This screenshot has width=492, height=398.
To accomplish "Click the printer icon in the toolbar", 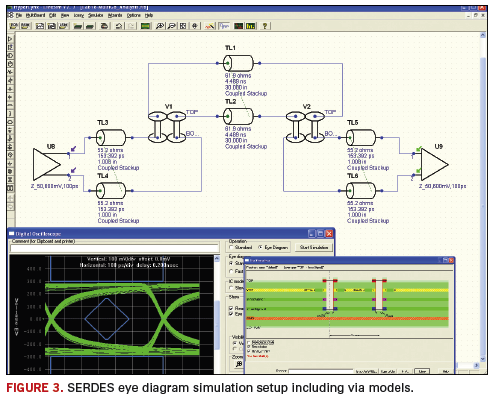I will [x=104, y=26].
